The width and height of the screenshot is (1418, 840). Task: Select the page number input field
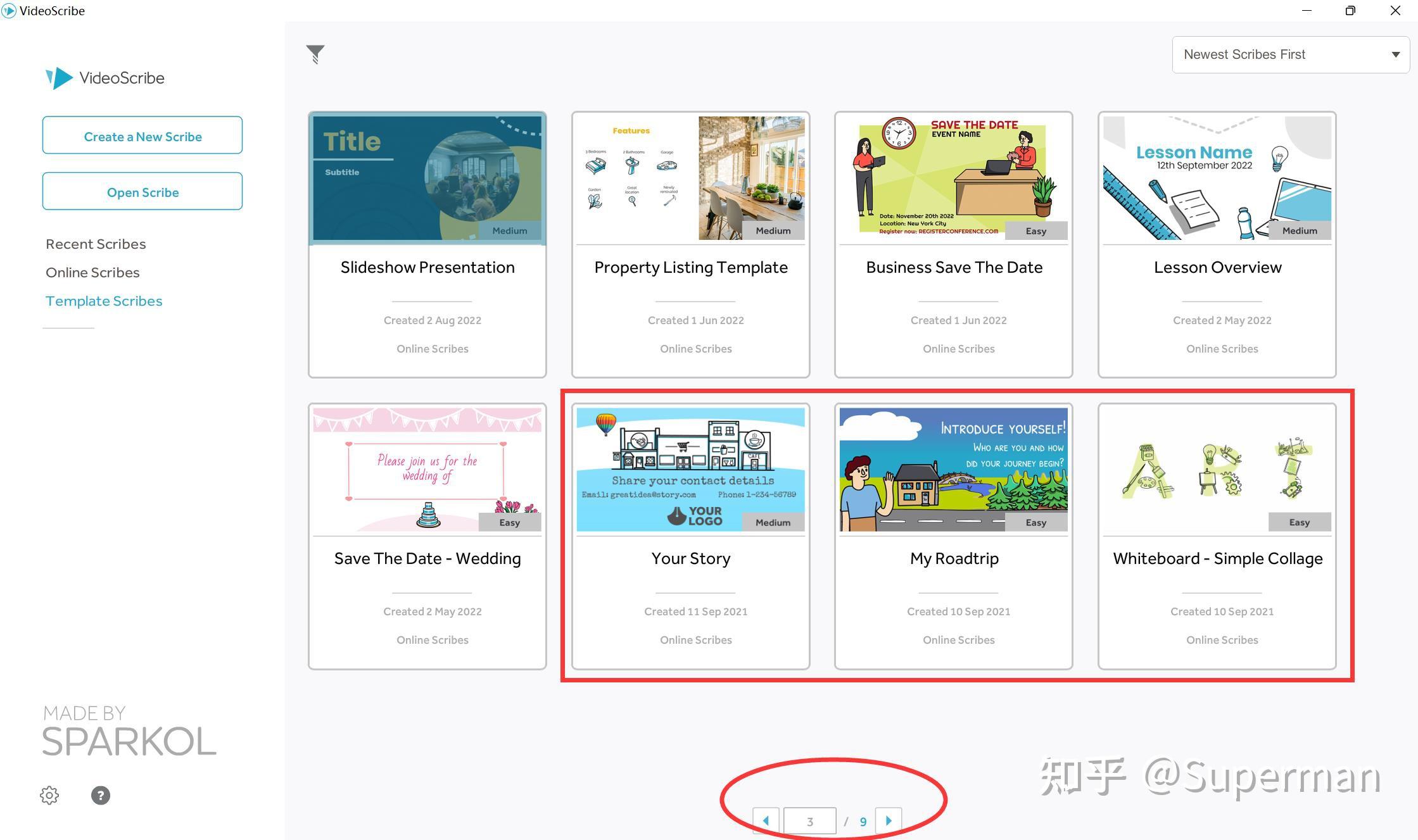[x=811, y=820]
